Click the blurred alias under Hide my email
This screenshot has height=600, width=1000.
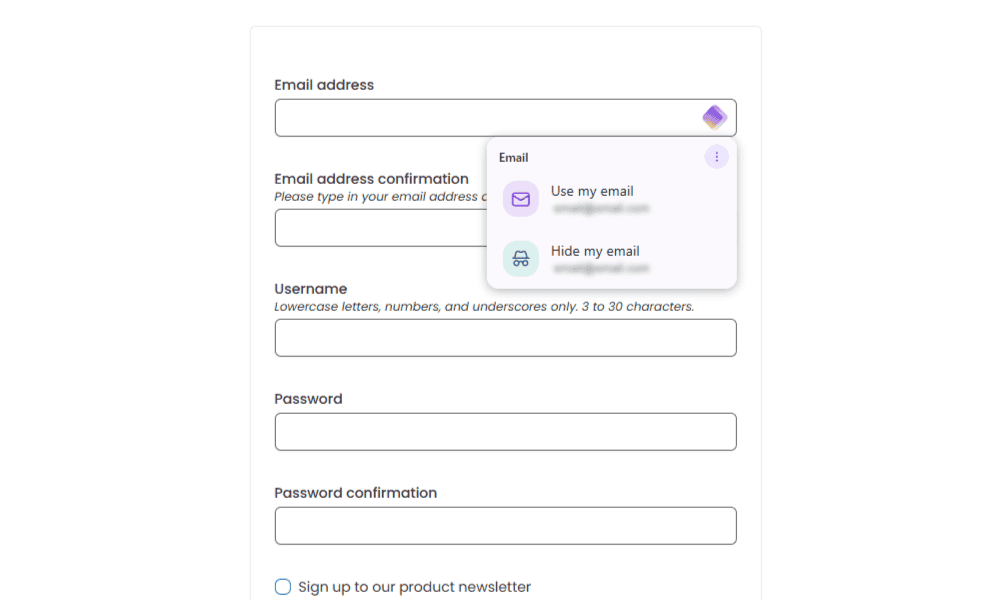601,269
